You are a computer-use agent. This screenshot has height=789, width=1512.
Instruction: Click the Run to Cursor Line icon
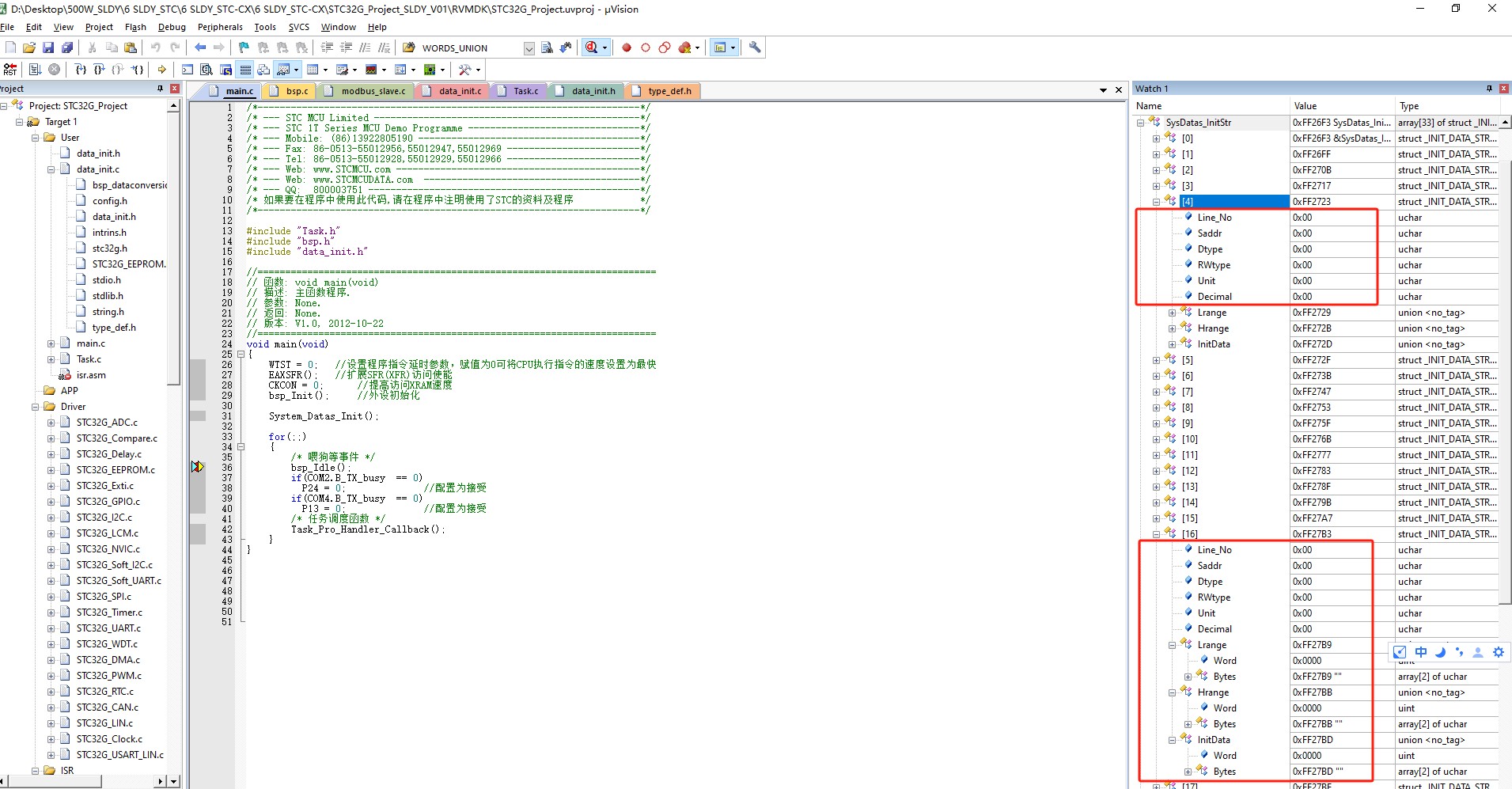137,70
